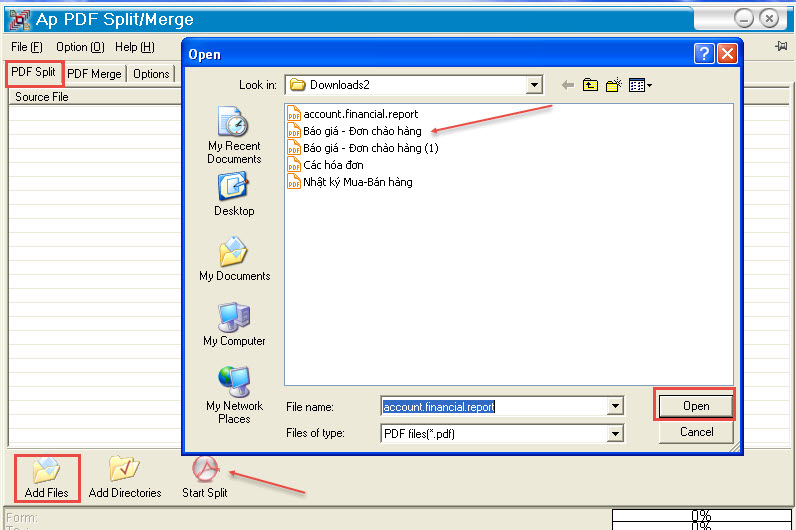Select the Nhật ký Mua-Bán hàng file name

pos(357,182)
